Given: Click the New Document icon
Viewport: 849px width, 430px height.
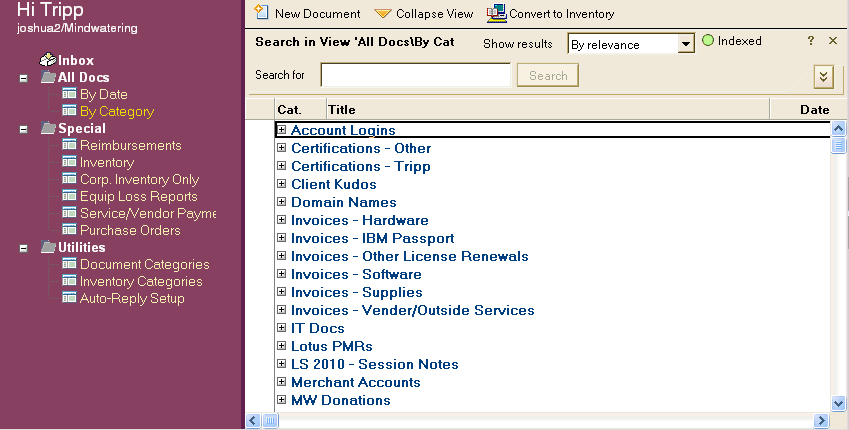Looking at the screenshot, I should click(x=261, y=13).
